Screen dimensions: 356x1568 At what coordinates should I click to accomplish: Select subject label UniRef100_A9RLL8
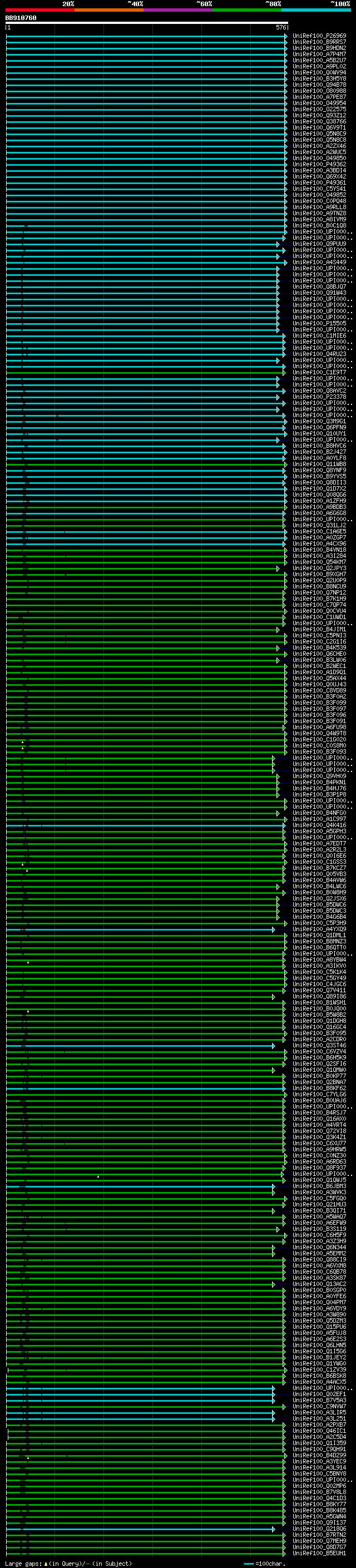pyautogui.click(x=319, y=207)
